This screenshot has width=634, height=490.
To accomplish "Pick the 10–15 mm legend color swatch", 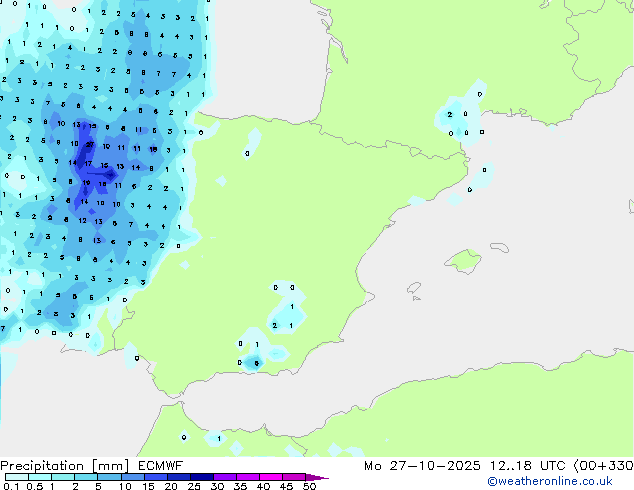I will [132, 477].
